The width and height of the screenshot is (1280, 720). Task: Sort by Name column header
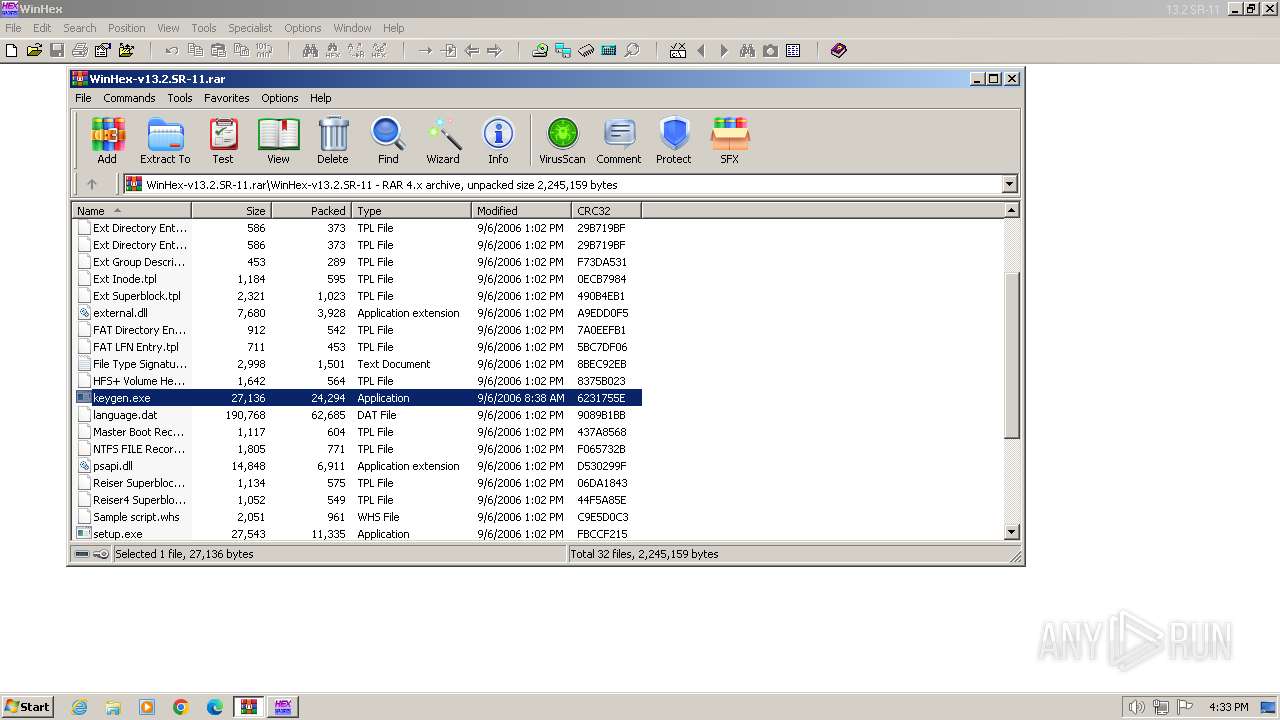(x=131, y=211)
